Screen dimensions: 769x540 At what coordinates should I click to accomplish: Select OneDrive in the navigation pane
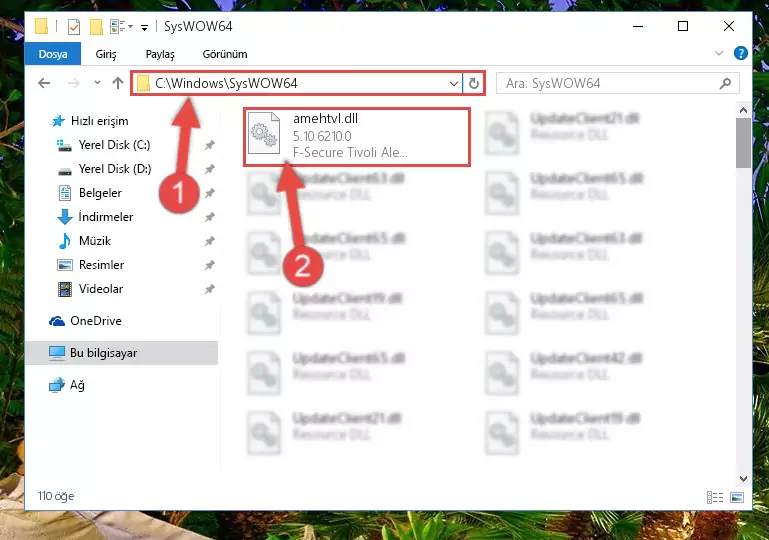pyautogui.click(x=96, y=321)
